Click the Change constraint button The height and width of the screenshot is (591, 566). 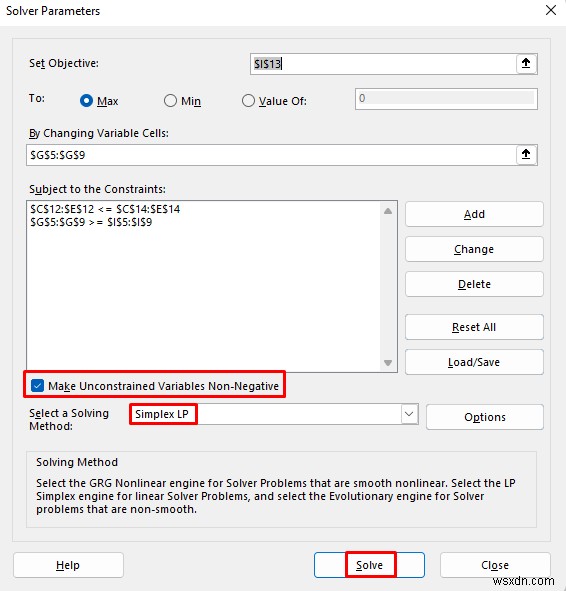474,249
